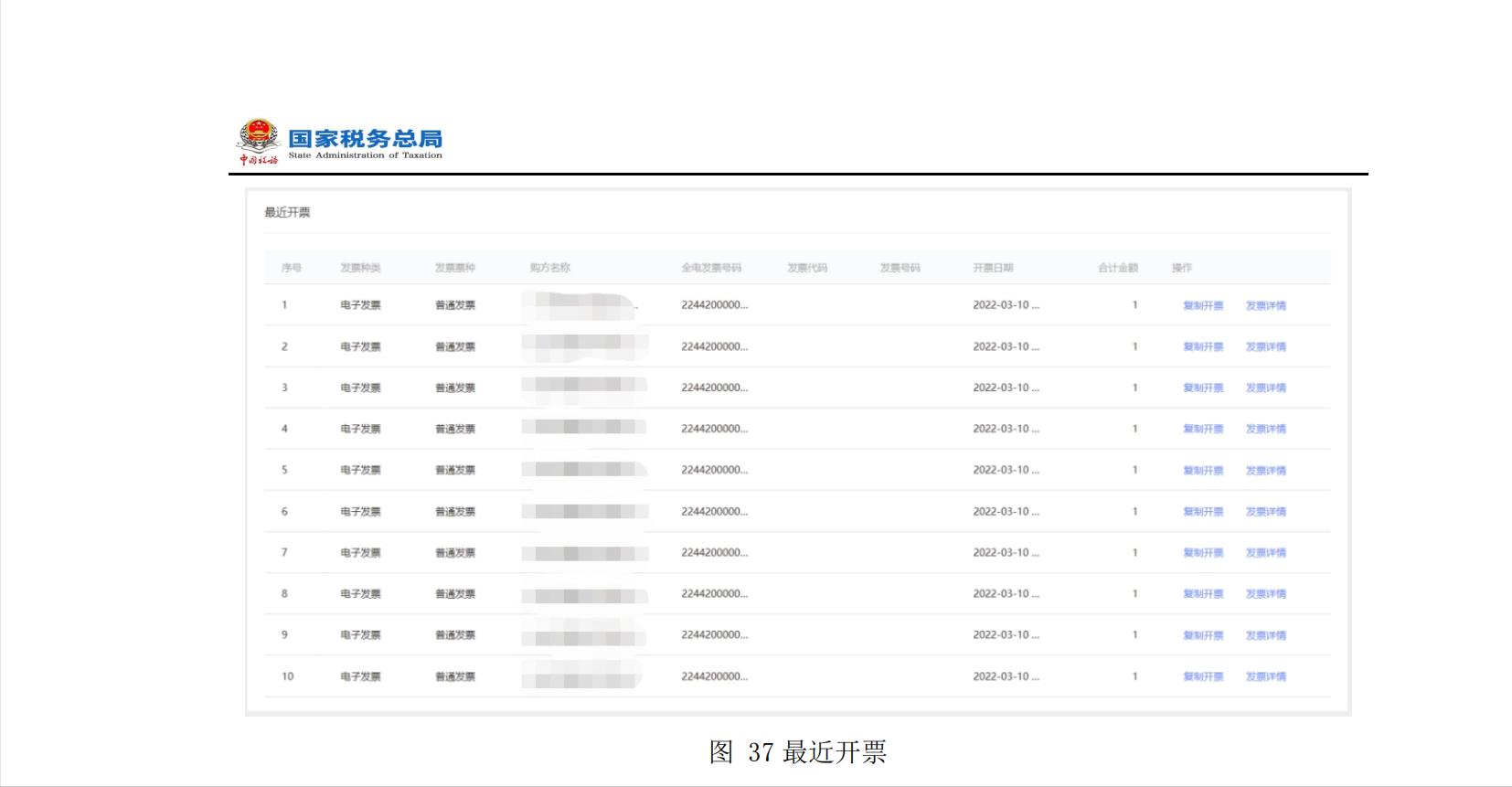Click the figure caption 图 37 最近开票
The width and height of the screenshot is (1512, 787).
pyautogui.click(x=798, y=752)
